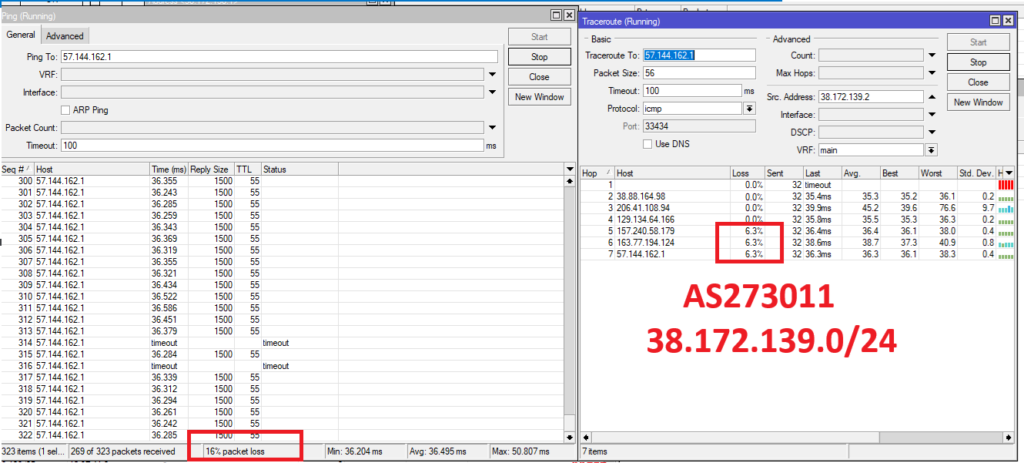Viewport: 1024px width, 463px height.
Task: Open the Traceroute table column chooser arrow
Action: (x=1010, y=173)
